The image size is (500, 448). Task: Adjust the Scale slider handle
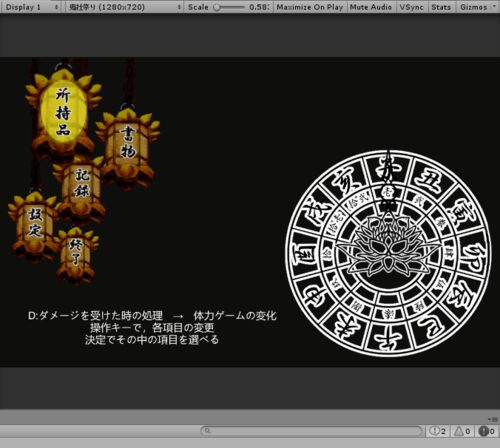[217, 7]
